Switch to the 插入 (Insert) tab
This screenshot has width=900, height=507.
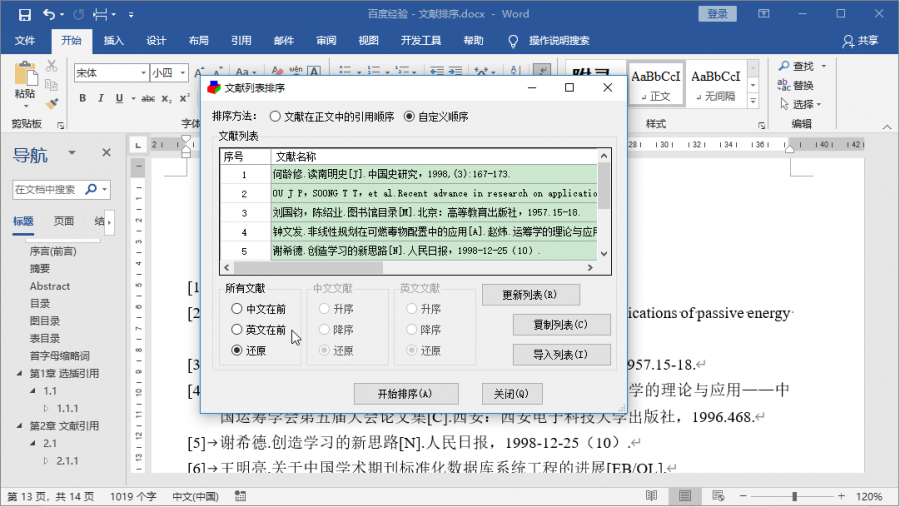click(x=114, y=41)
